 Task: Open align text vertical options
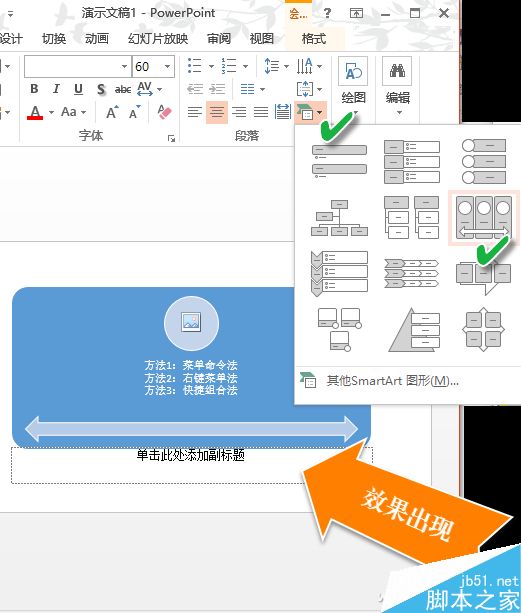click(309, 89)
